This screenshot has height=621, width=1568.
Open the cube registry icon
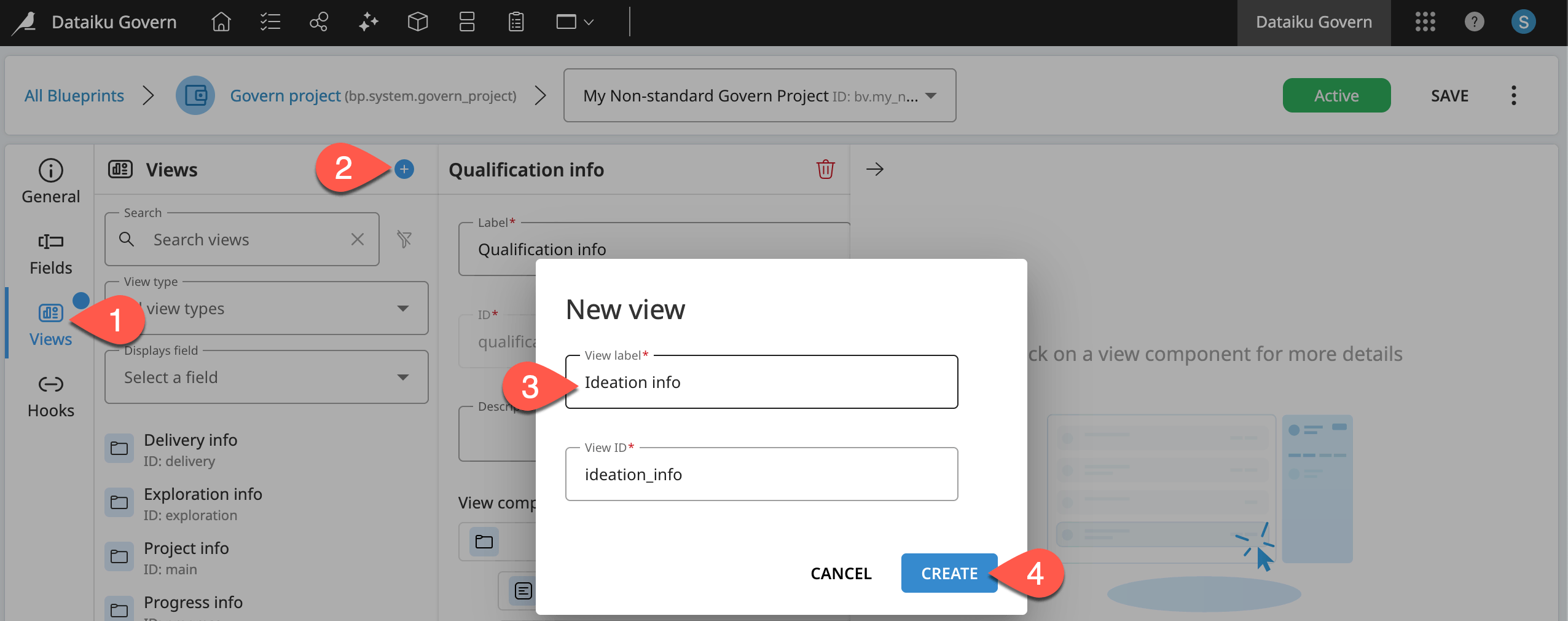coord(418,22)
